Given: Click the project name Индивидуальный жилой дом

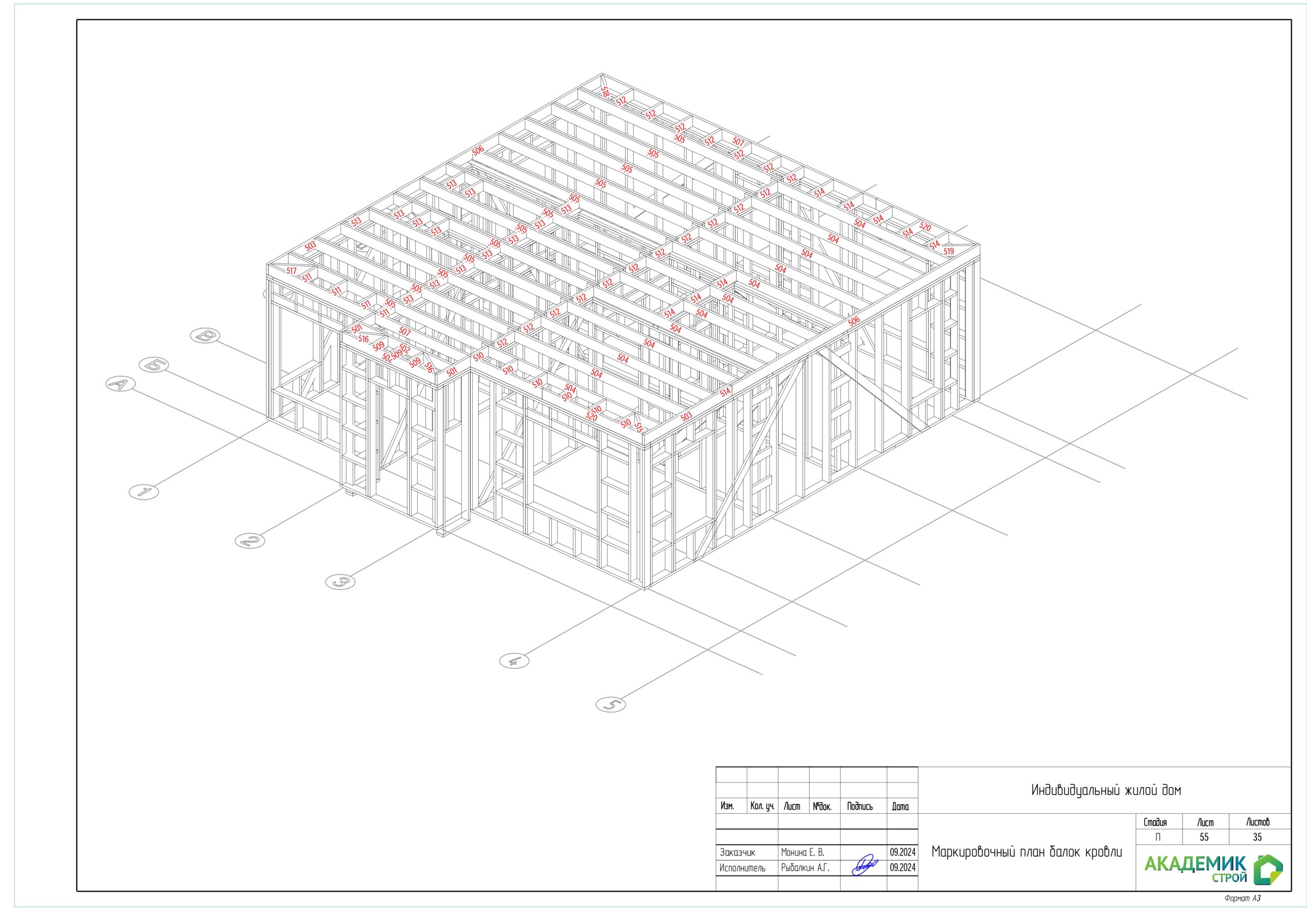Looking at the screenshot, I should pos(1105,790).
